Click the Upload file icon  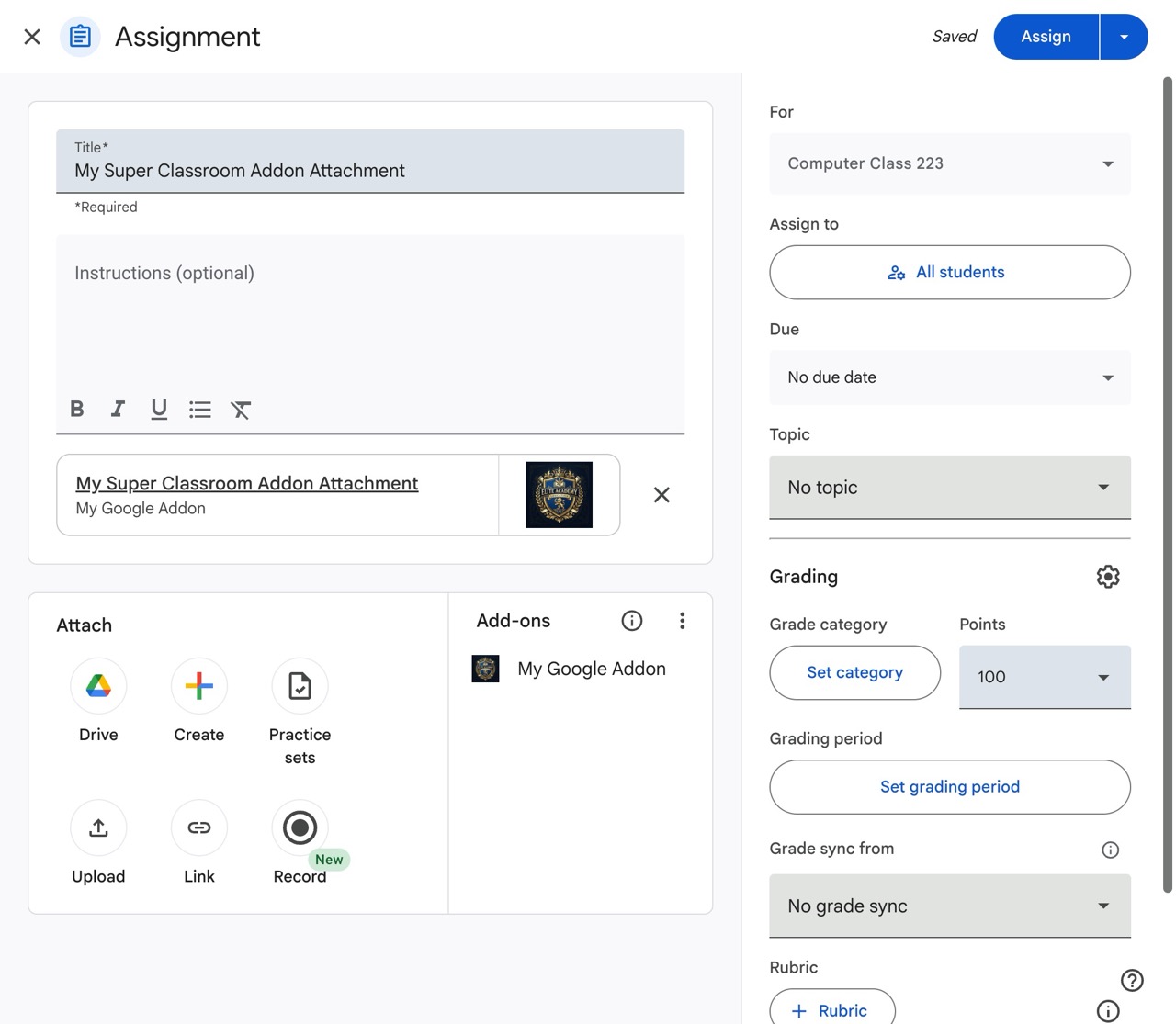[x=98, y=827]
